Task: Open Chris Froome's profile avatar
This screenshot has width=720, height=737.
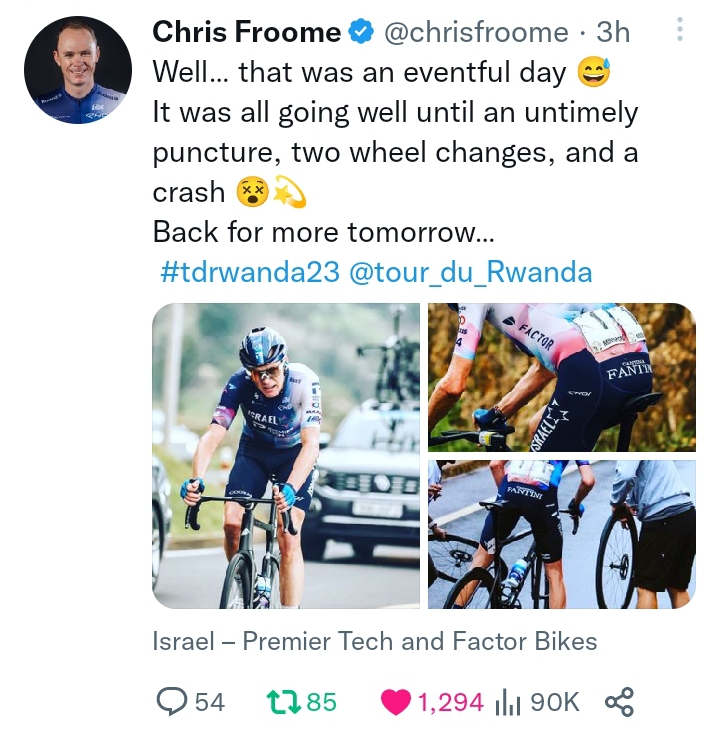Action: pyautogui.click(x=77, y=69)
